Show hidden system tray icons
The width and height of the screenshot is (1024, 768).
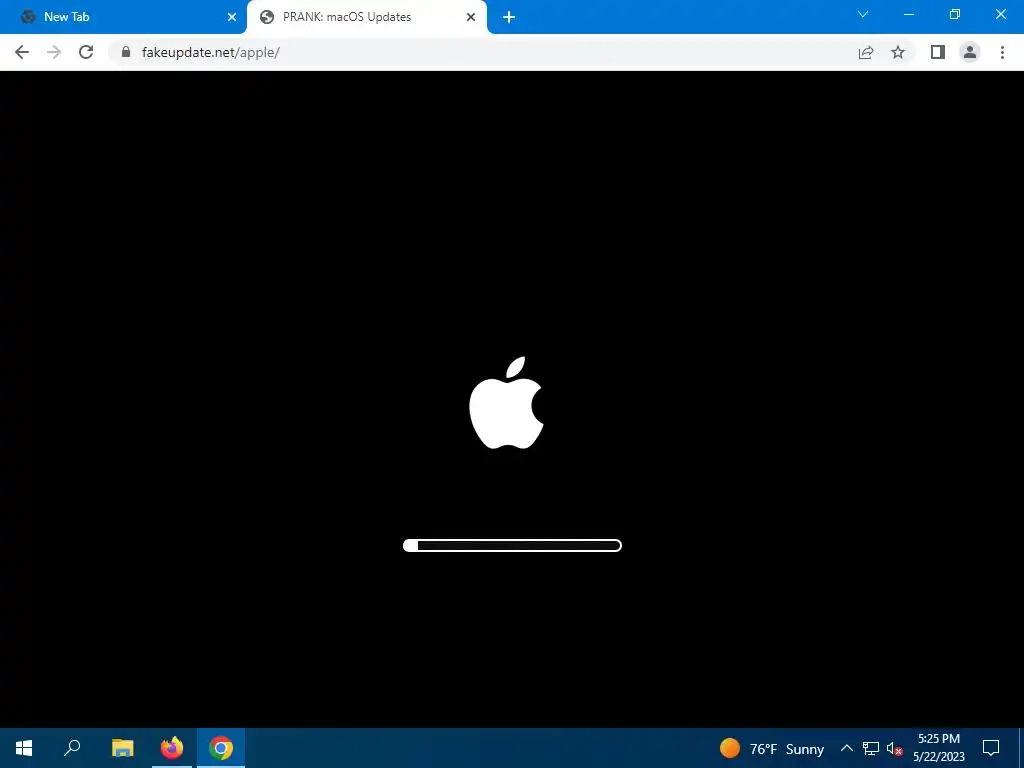[846, 748]
